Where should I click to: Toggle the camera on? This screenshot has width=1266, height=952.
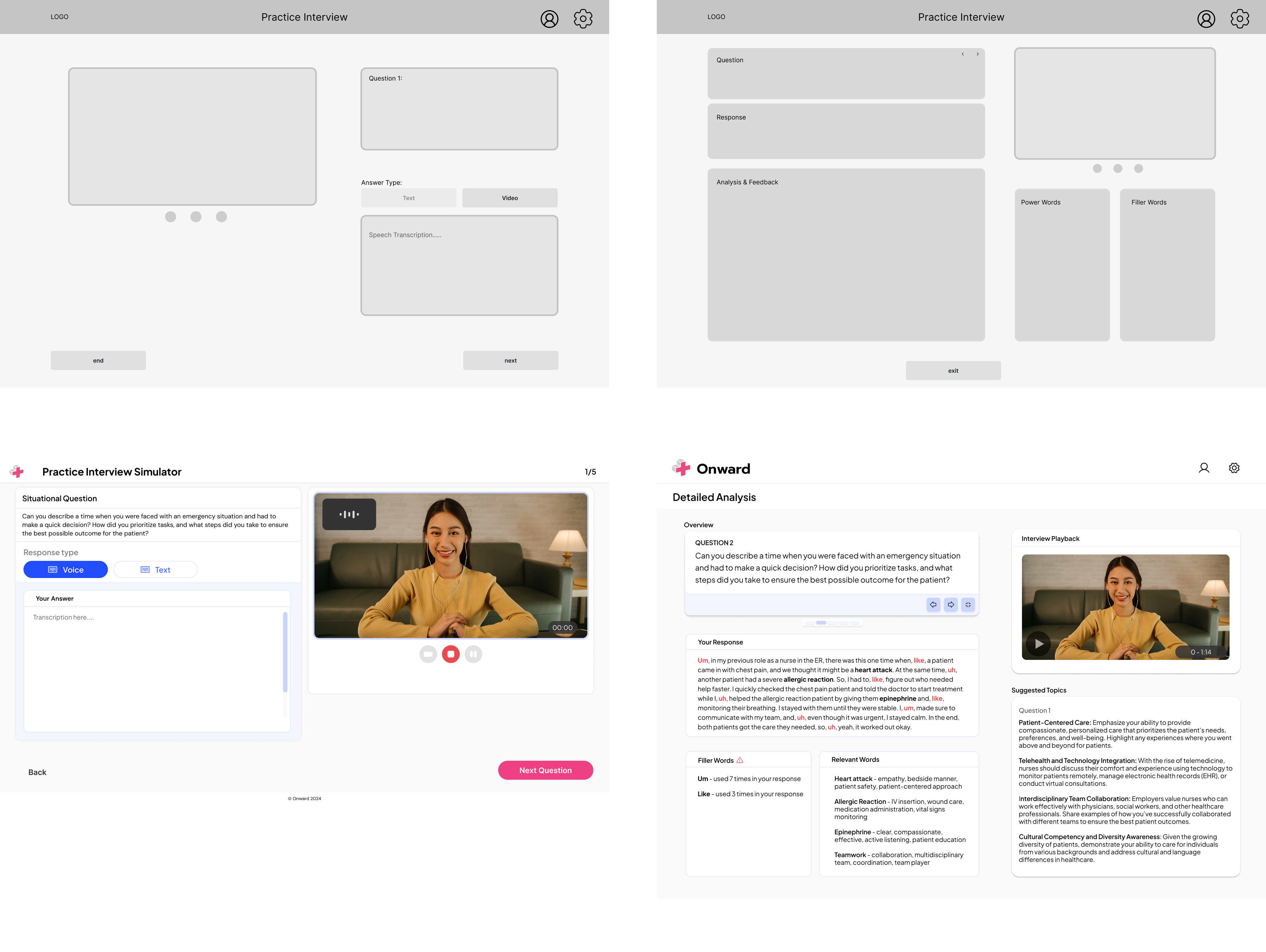(x=428, y=654)
